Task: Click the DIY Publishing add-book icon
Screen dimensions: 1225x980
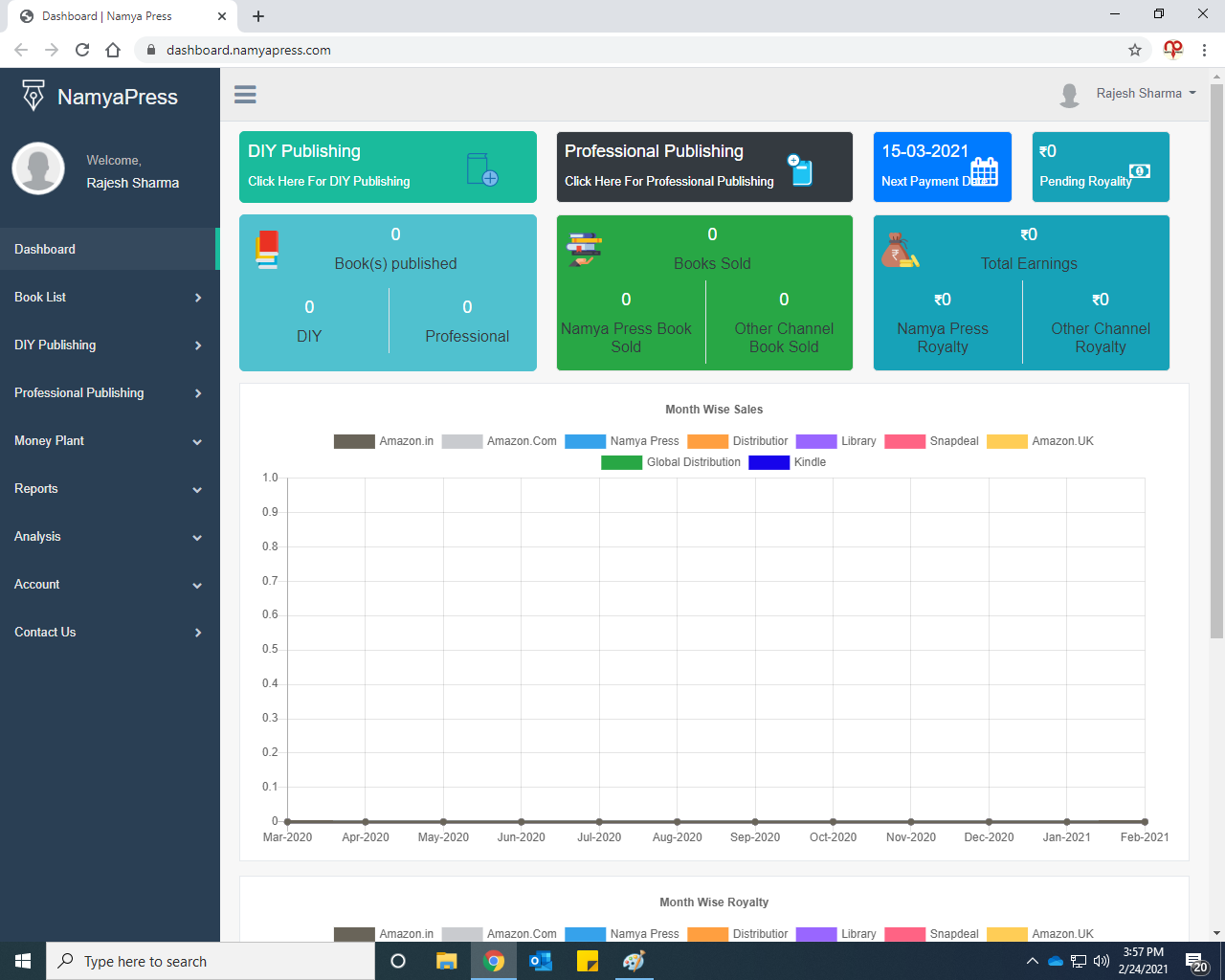Action: pyautogui.click(x=482, y=169)
